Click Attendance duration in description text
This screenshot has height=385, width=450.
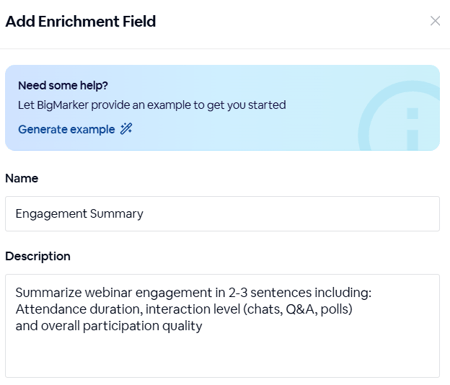point(79,309)
